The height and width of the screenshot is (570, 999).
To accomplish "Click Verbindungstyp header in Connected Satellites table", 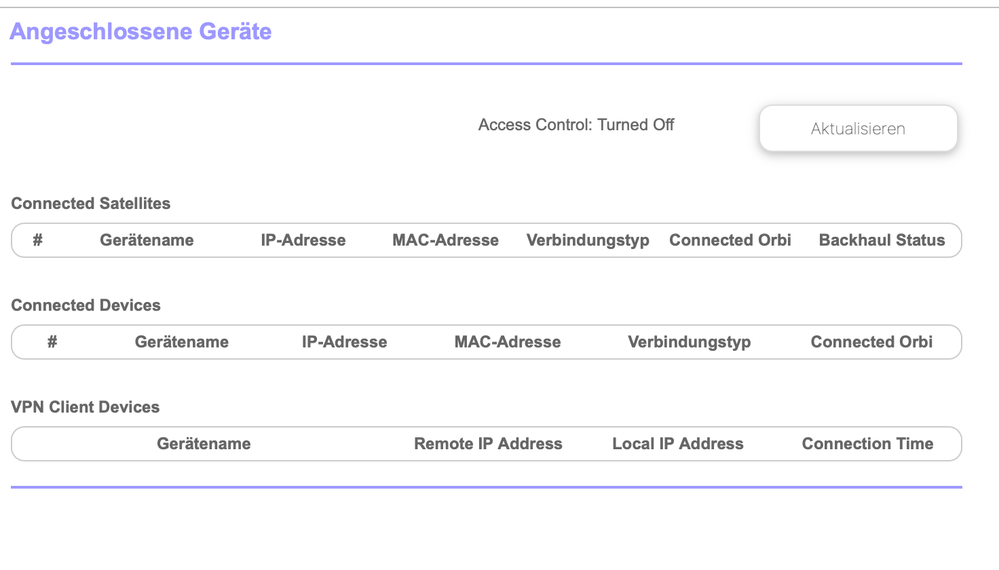I will pos(588,240).
